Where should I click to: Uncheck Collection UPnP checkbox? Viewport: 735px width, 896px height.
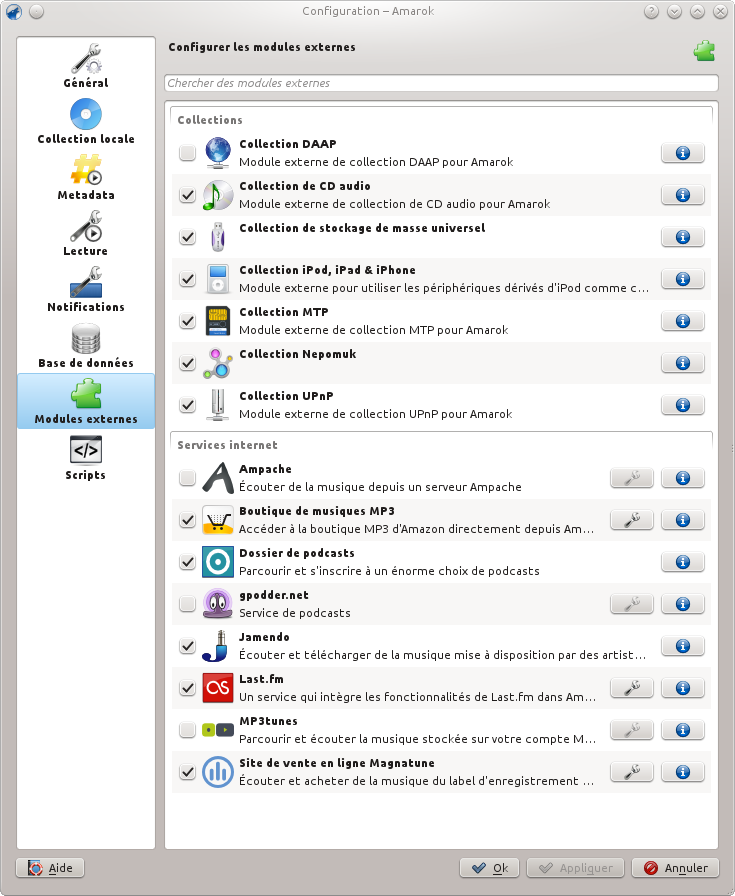point(187,405)
